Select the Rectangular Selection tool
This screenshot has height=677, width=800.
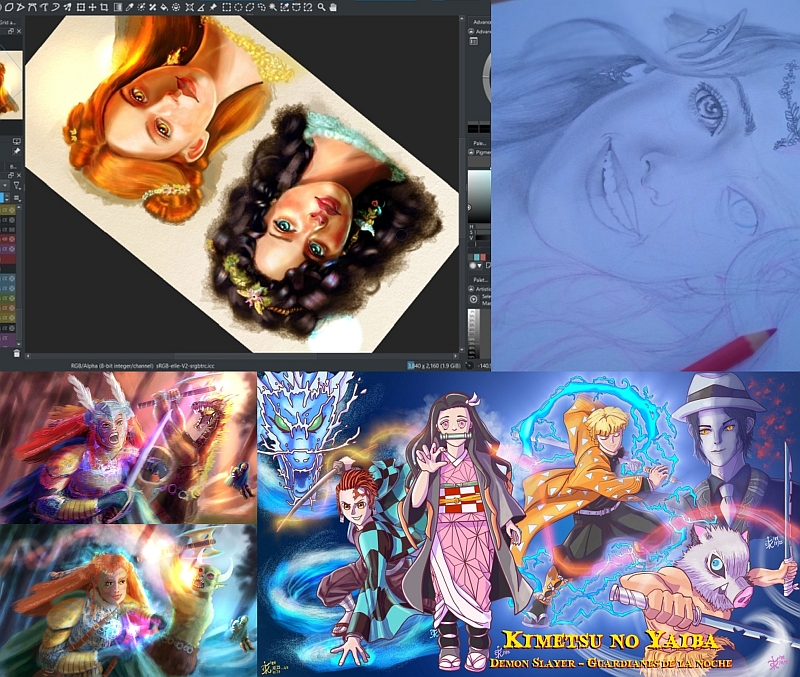click(x=226, y=7)
